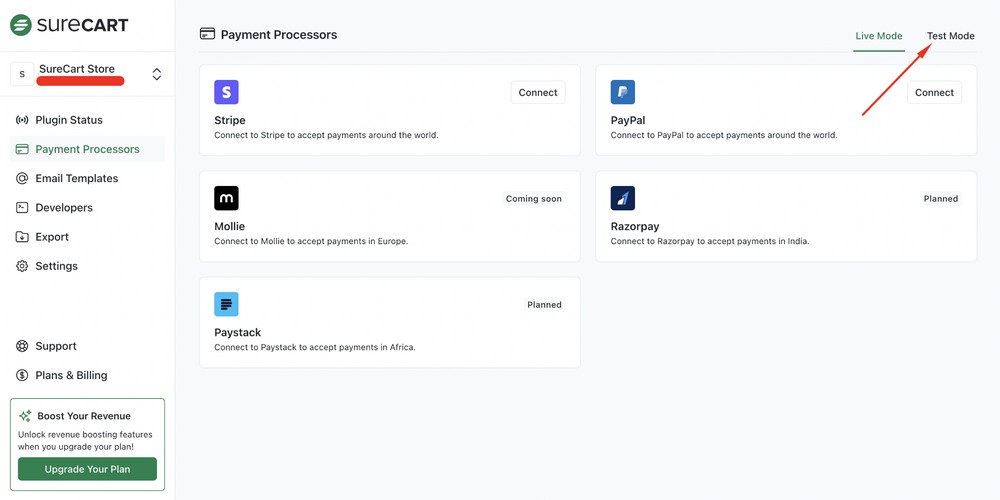Image resolution: width=1000 pixels, height=500 pixels.
Task: Open the SureCart Store selector
Action: (80, 74)
